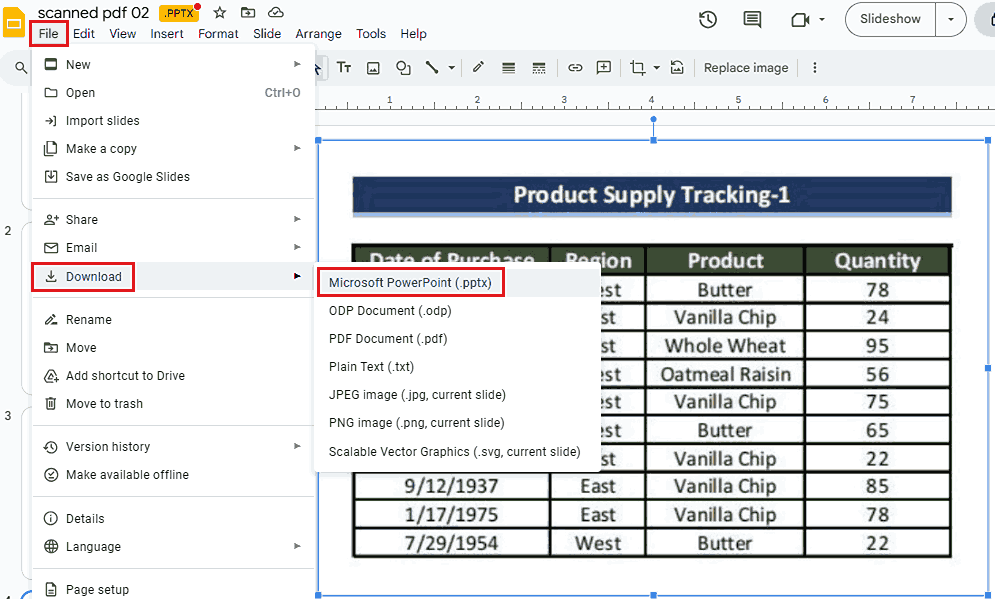Viewport: 995px width, 599px height.
Task: Expand the Share submenu
Action: pyautogui.click(x=297, y=219)
